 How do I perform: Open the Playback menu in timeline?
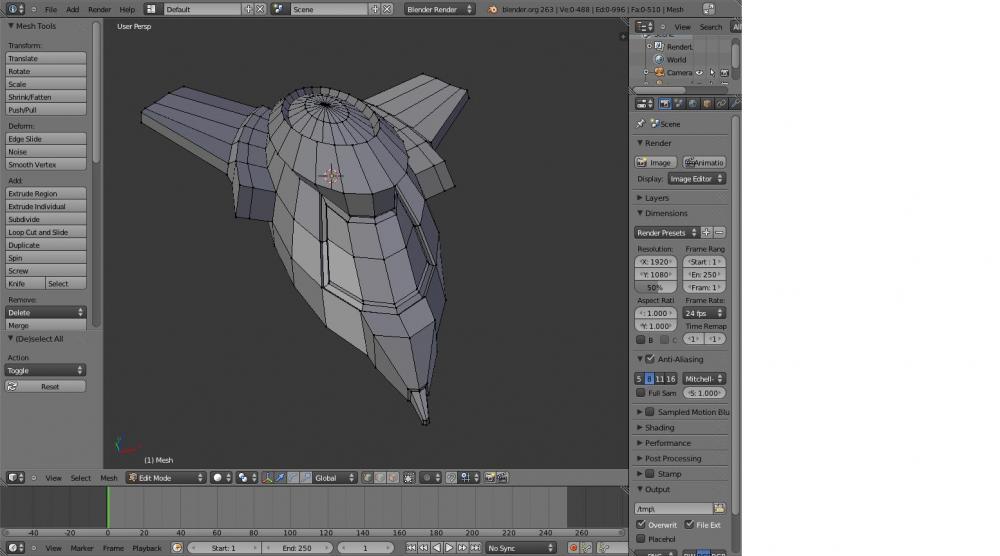147,548
